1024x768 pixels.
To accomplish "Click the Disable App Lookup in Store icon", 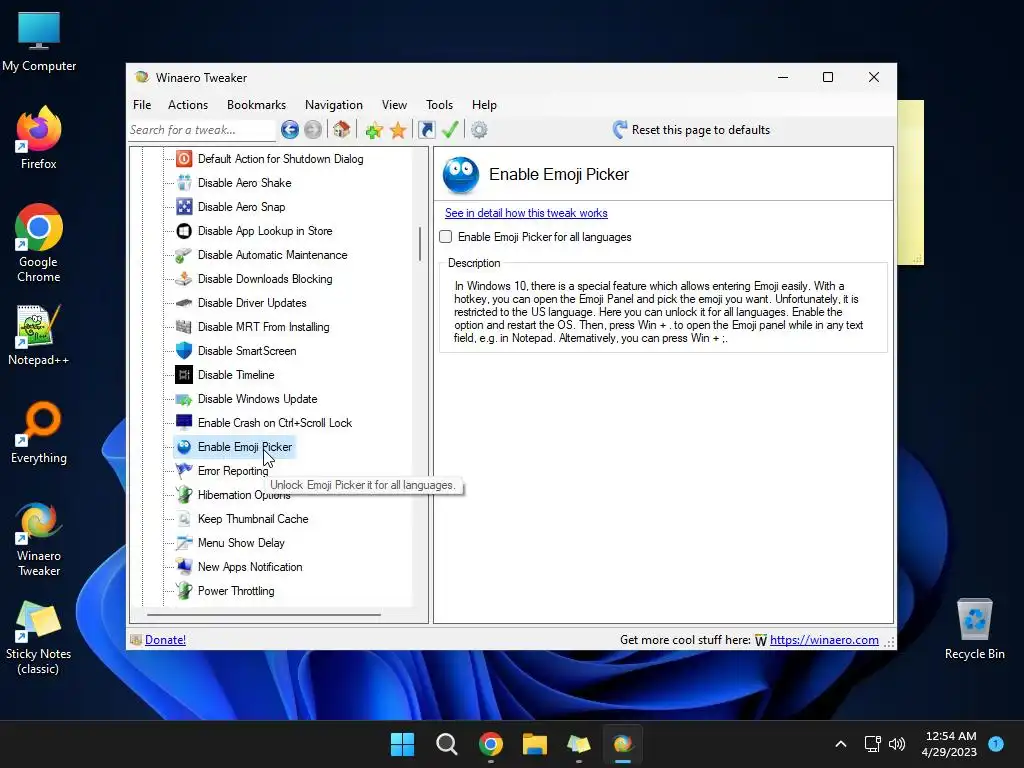I will point(184,231).
